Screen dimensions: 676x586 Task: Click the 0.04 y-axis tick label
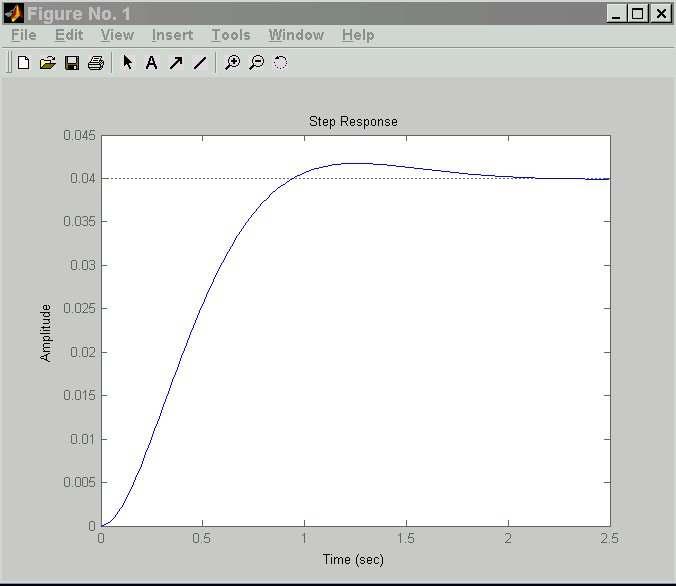pos(83,178)
